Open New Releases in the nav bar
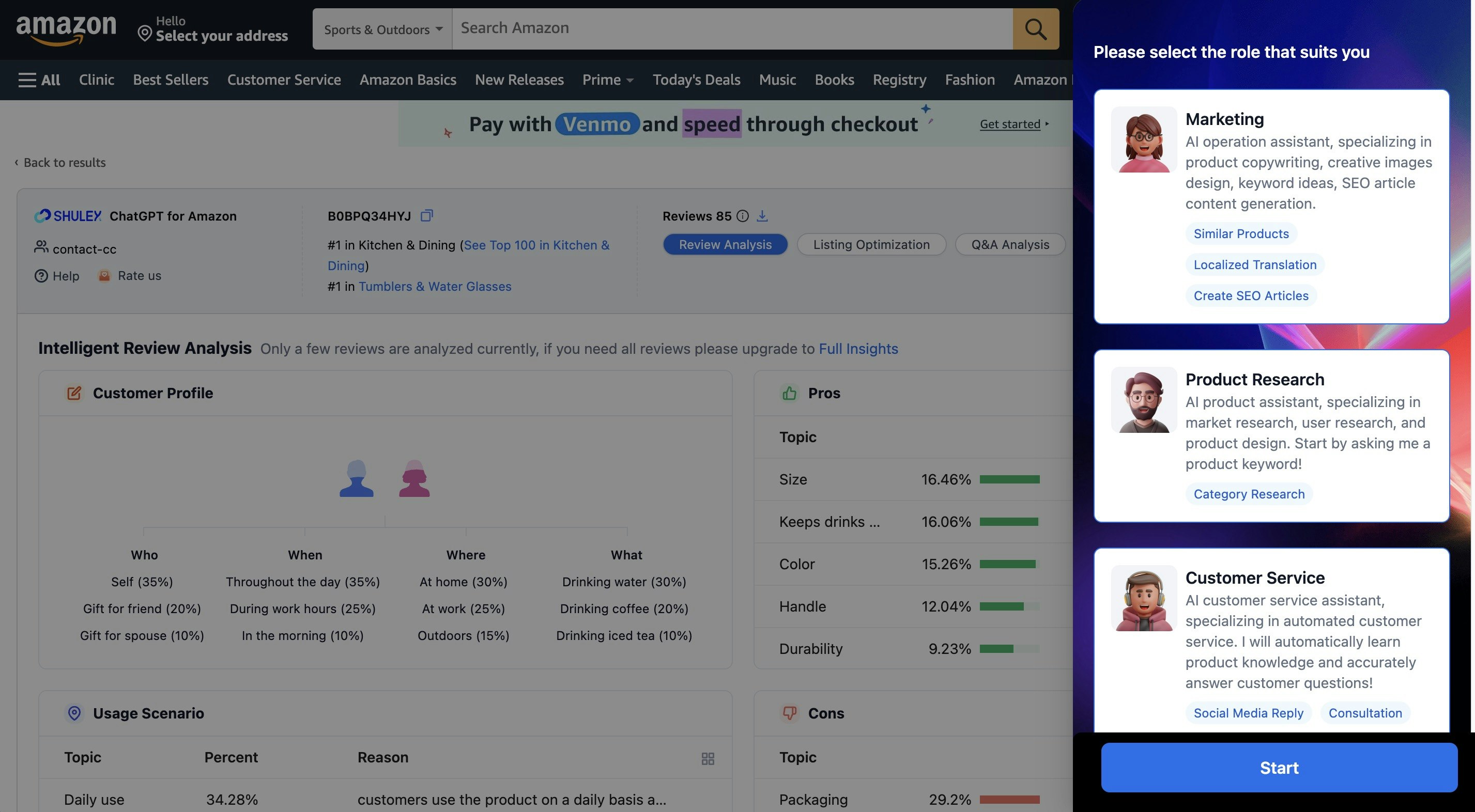Viewport: 1475px width, 812px height. [519, 80]
